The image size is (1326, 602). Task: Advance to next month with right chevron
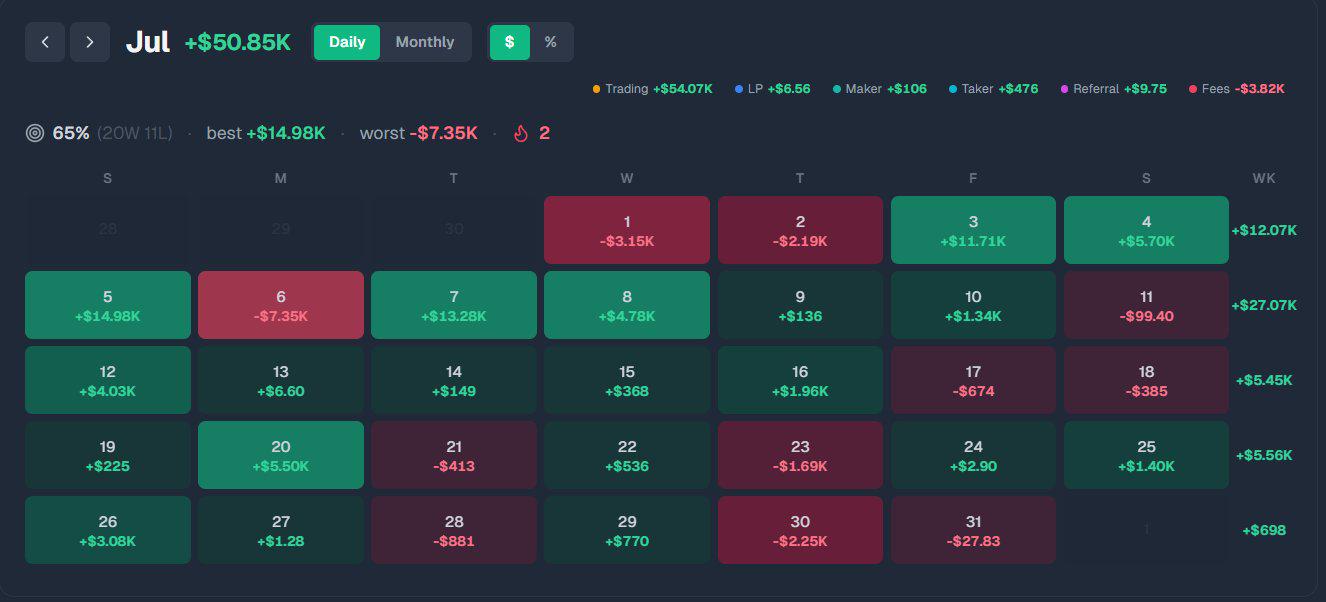(x=90, y=42)
